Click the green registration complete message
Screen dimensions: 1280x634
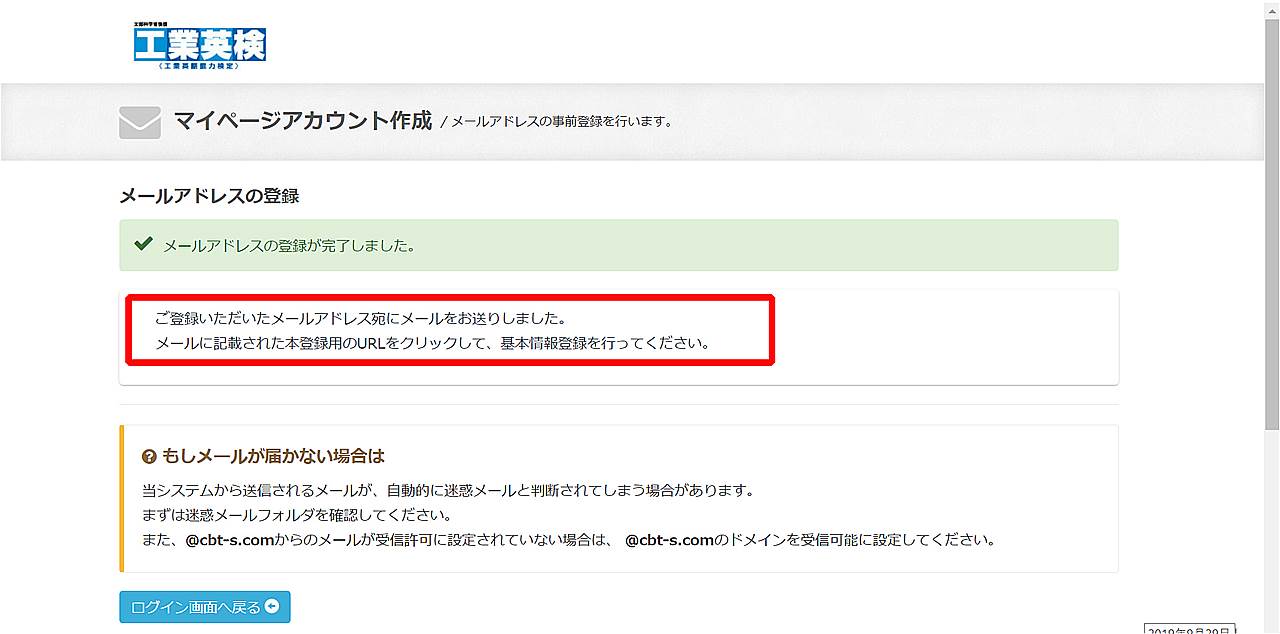pos(289,245)
